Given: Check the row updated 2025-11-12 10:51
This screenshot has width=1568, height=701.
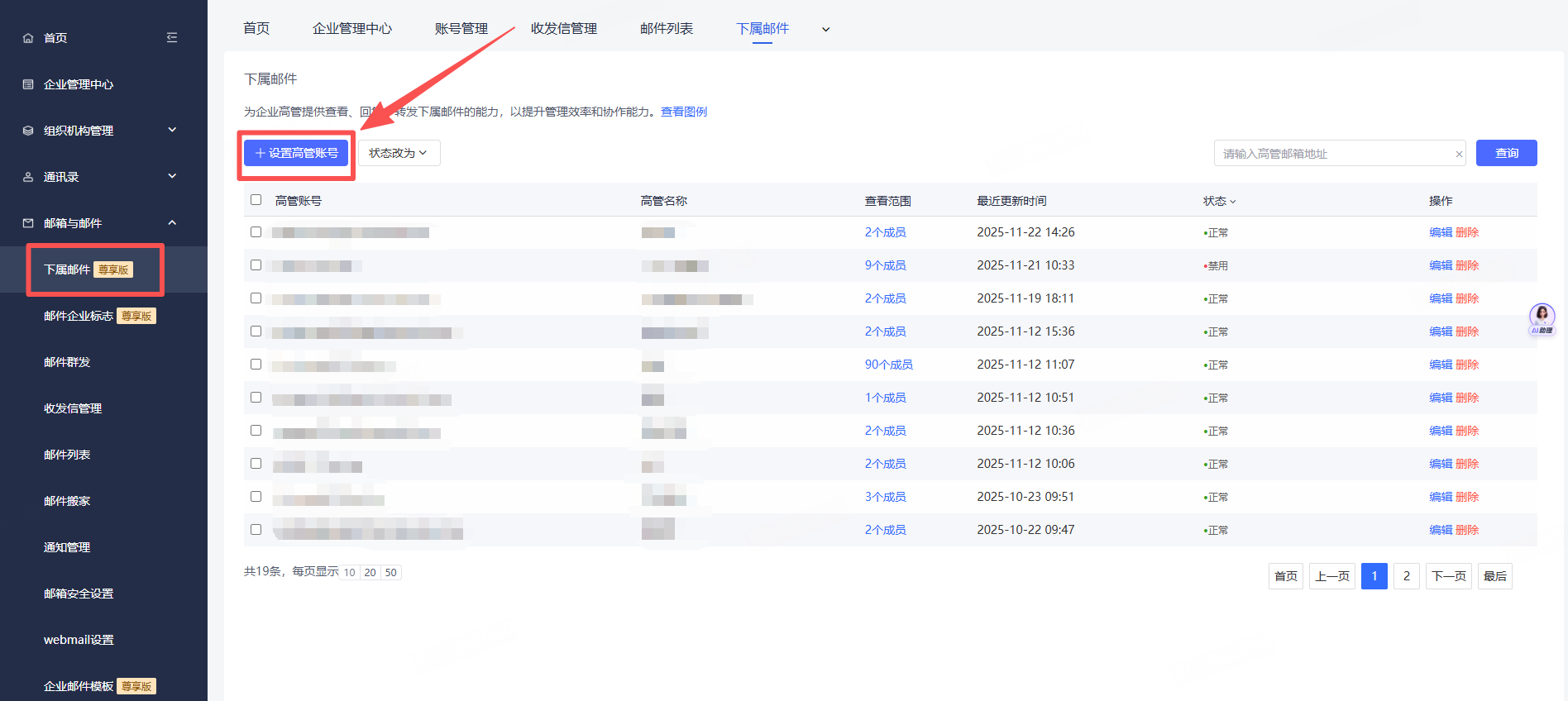Looking at the screenshot, I should point(256,397).
